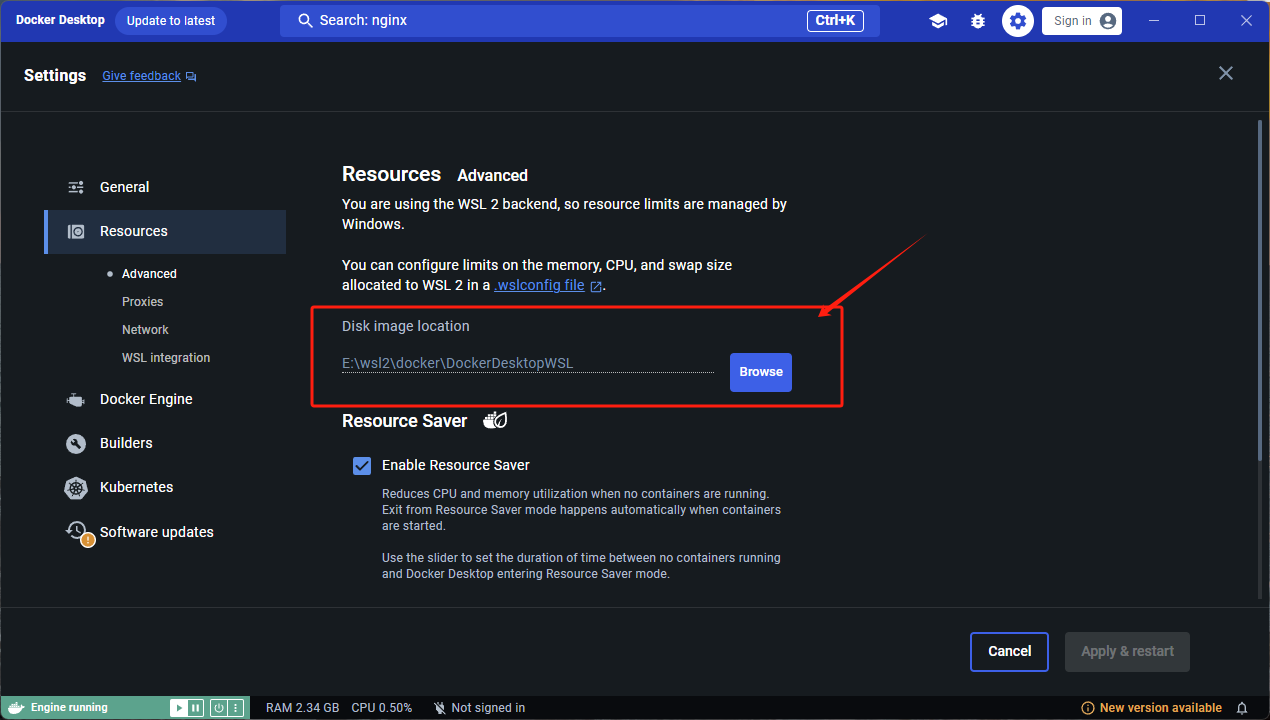Viewport: 1270px width, 720px height.
Task: Select Resources settings section
Action: 165,231
